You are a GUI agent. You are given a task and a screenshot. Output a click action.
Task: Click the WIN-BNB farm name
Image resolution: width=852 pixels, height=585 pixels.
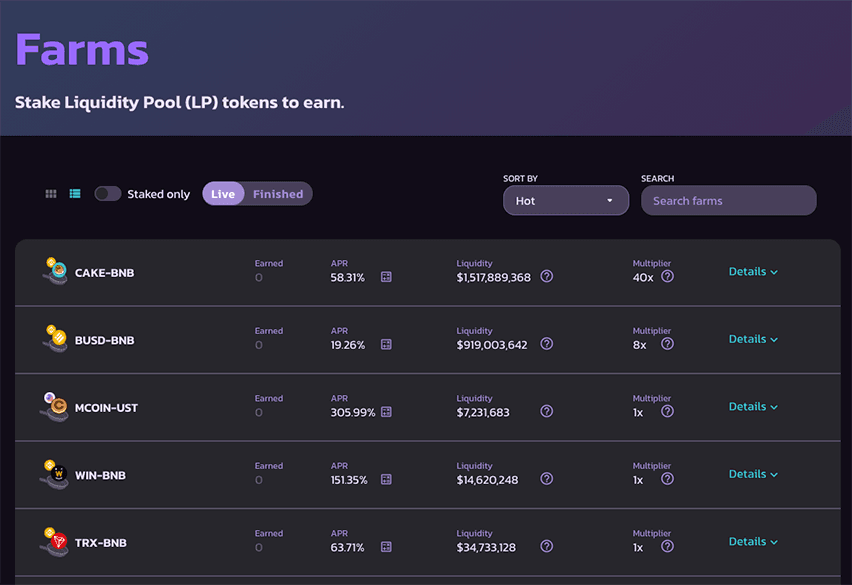coord(100,476)
